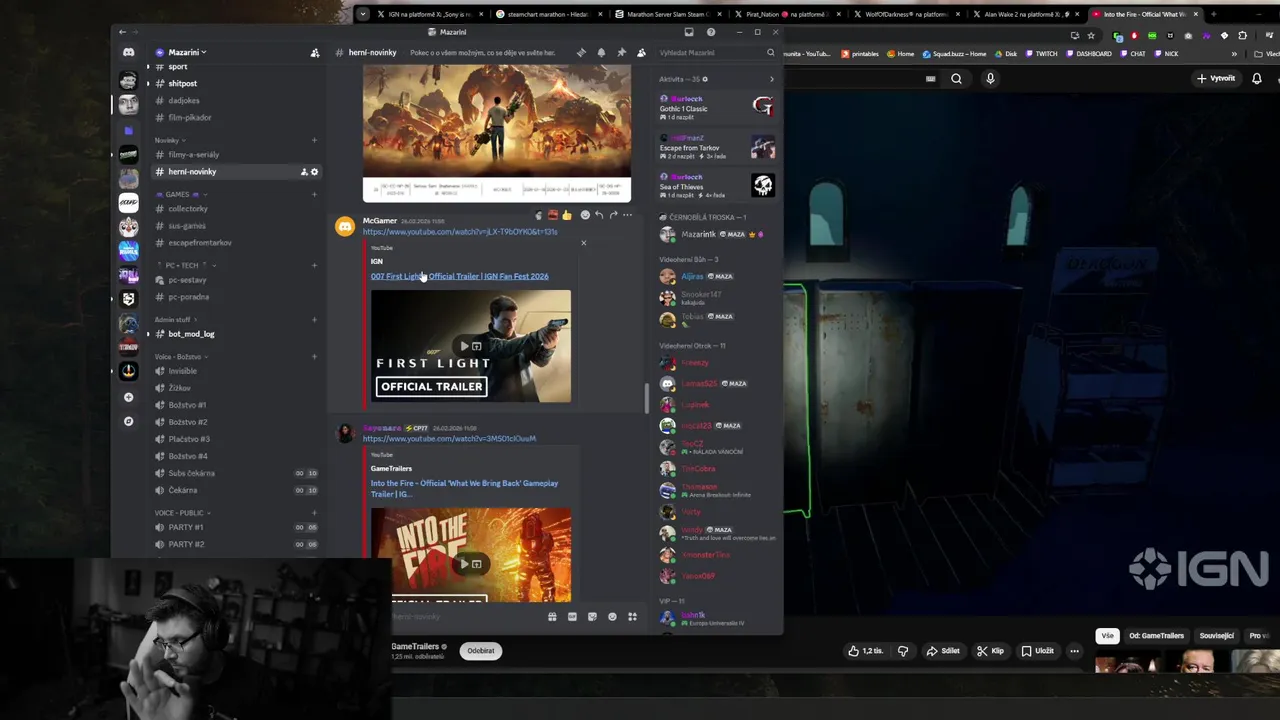The height and width of the screenshot is (720, 1280).
Task: Dismiss the 007 First Light embed with X
Action: 584,243
